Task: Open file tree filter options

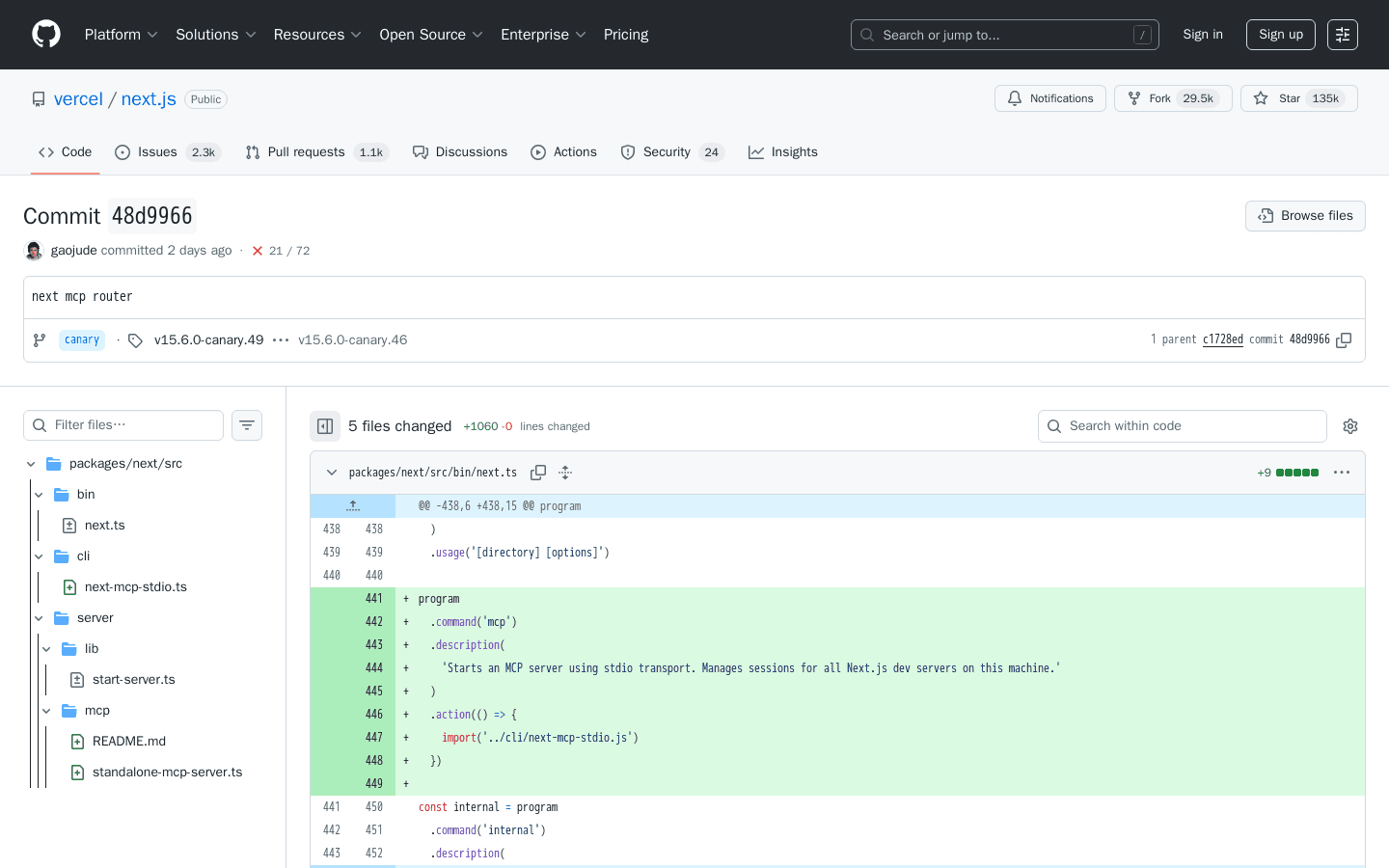Action: [247, 425]
